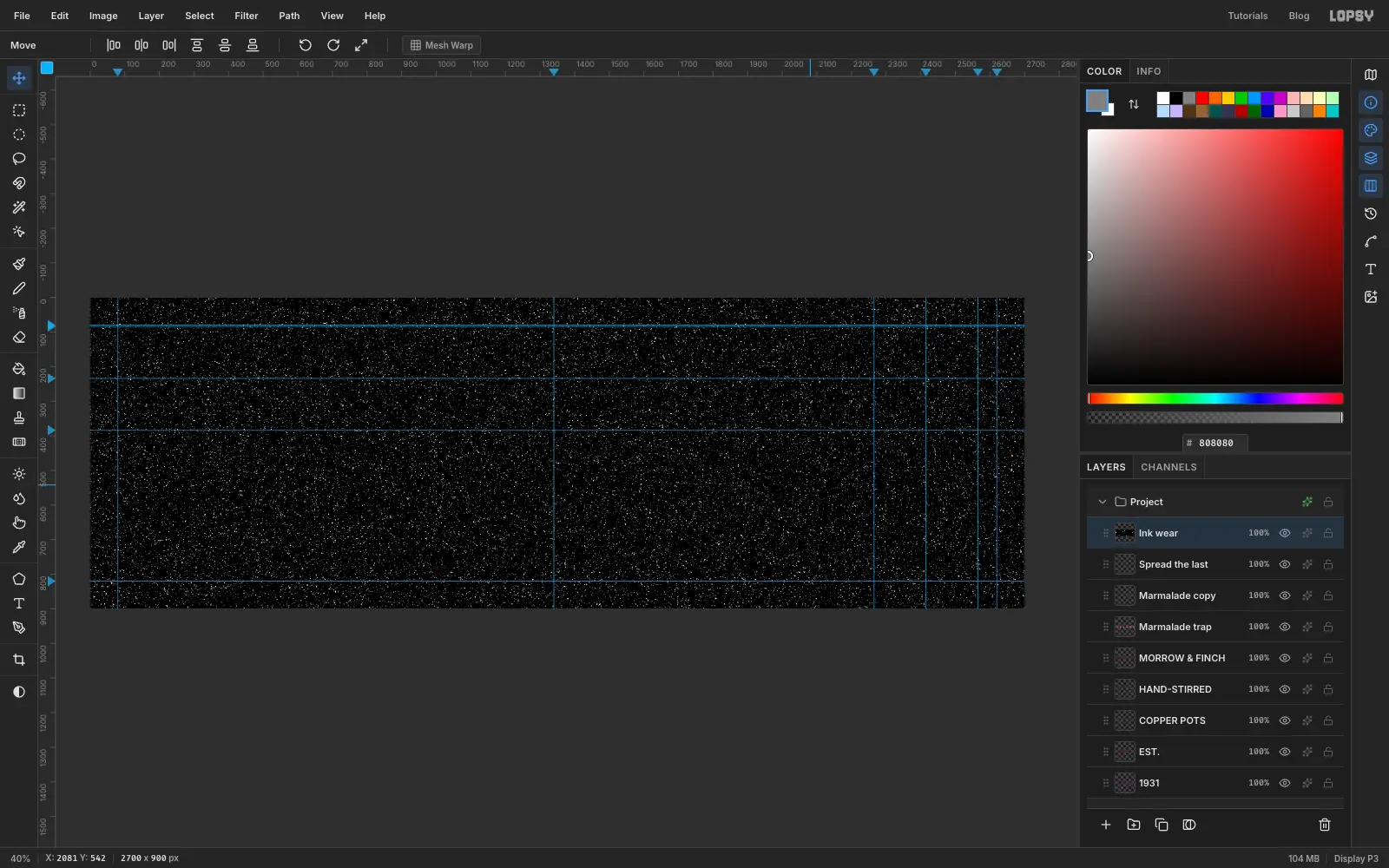Select the polygon shape tool
This screenshot has height=868, width=1389.
(x=18, y=579)
